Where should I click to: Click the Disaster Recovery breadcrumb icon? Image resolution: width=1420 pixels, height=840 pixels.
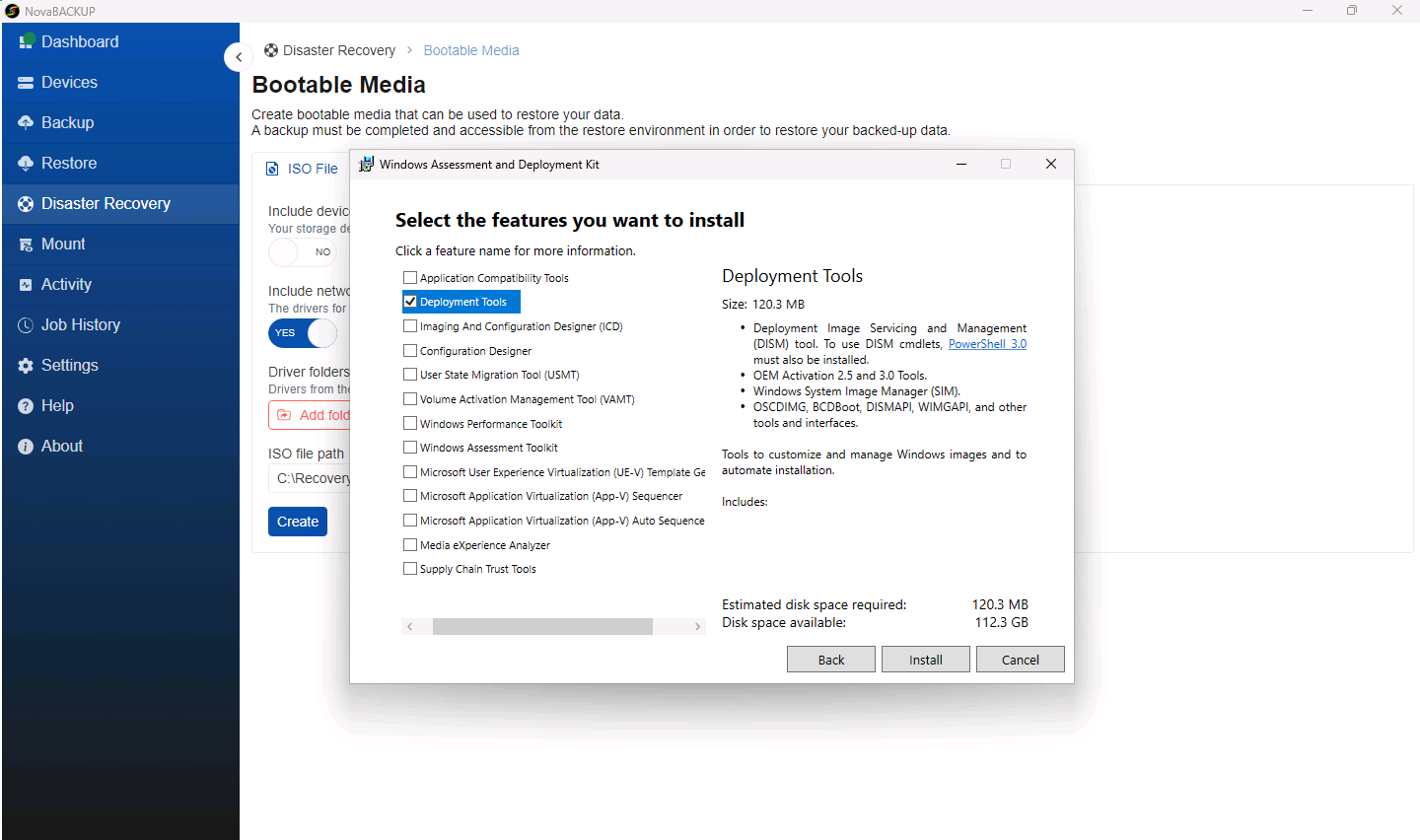(271, 50)
